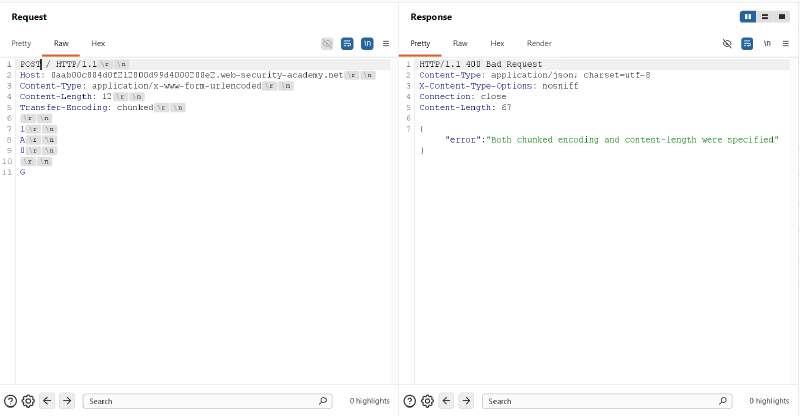Open Request panel hamburger menu

pyautogui.click(x=386, y=43)
